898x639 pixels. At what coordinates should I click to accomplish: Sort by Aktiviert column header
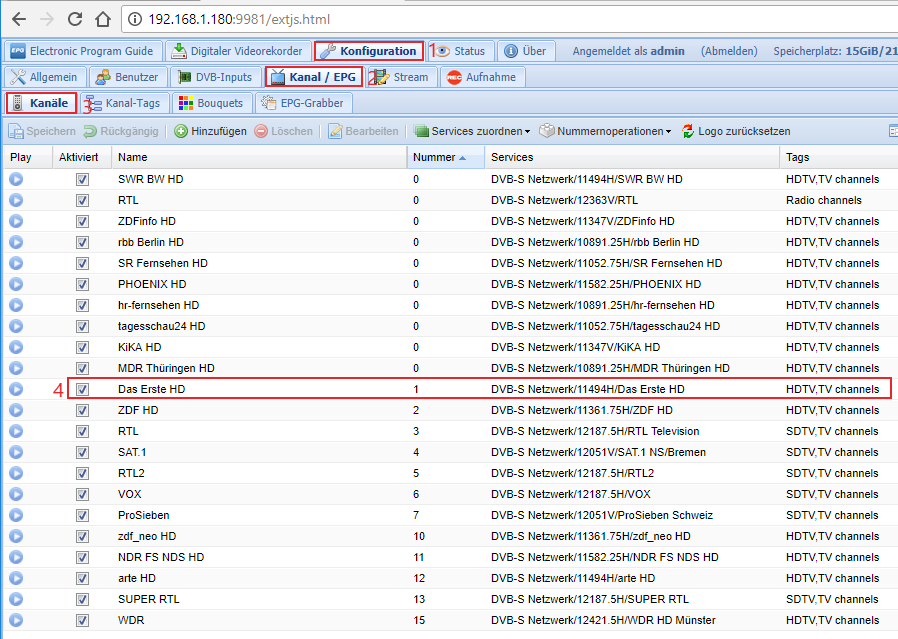81,157
